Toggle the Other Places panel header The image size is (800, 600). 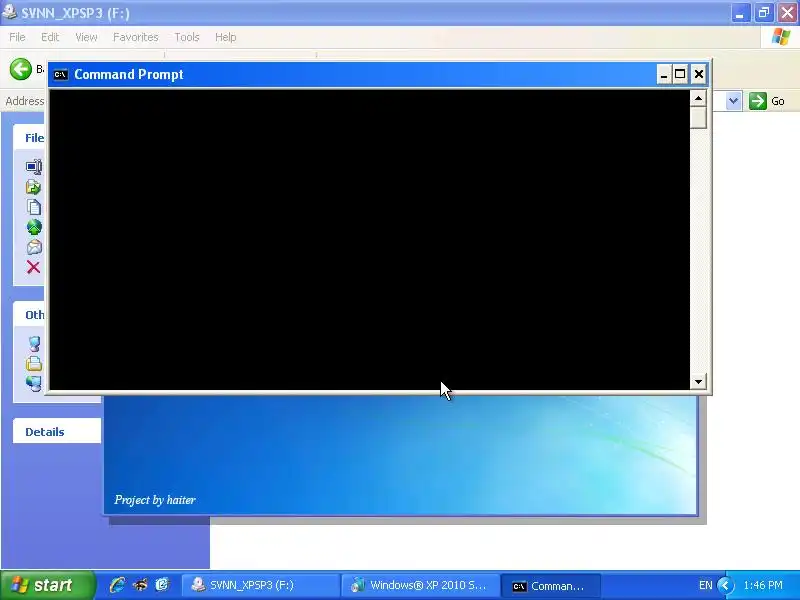click(29, 315)
